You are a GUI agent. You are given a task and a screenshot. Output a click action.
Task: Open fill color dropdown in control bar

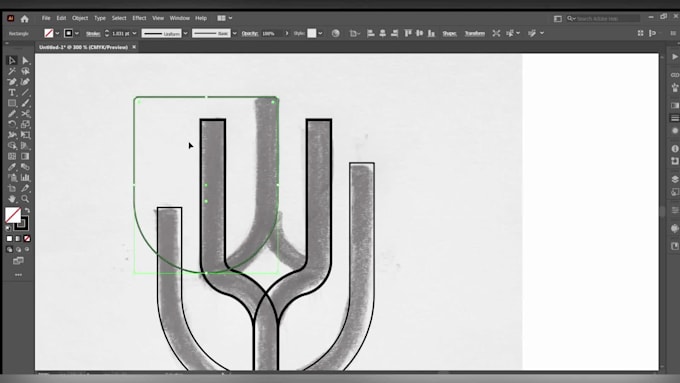57,33
